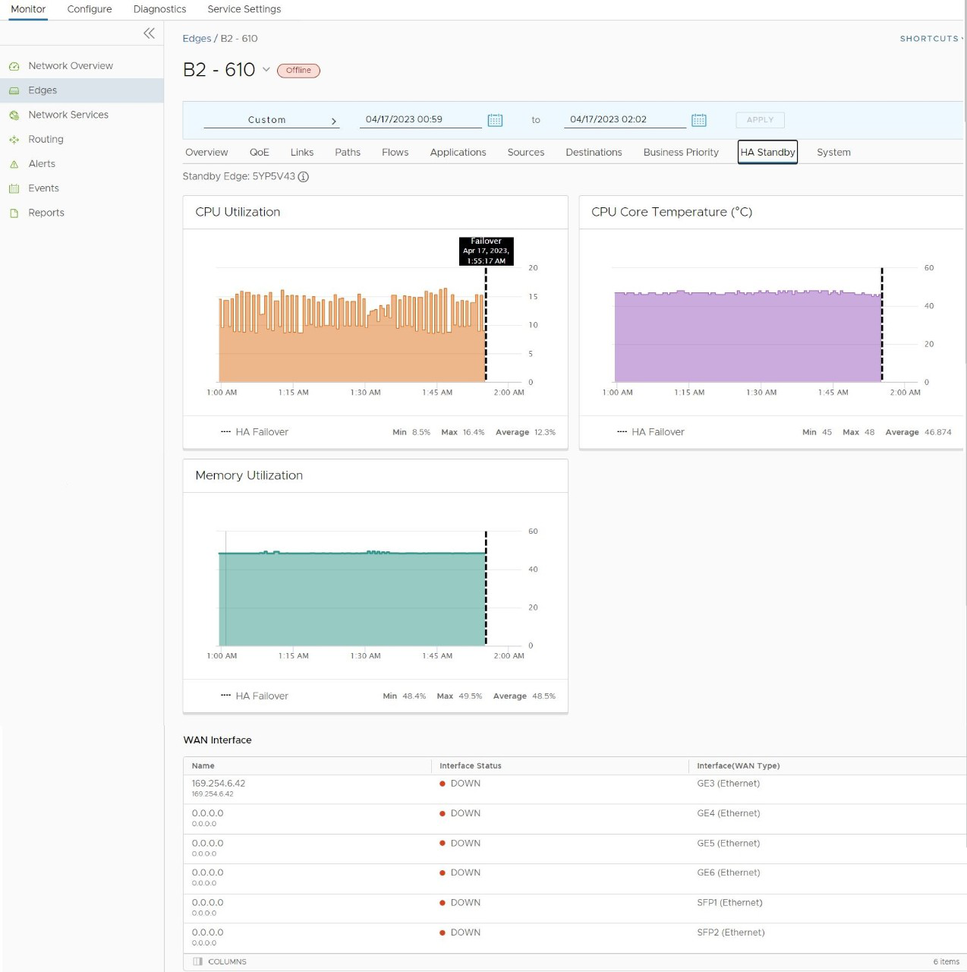Click the Network Overview sidebar icon
This screenshot has width=967, height=972.
click(x=14, y=66)
